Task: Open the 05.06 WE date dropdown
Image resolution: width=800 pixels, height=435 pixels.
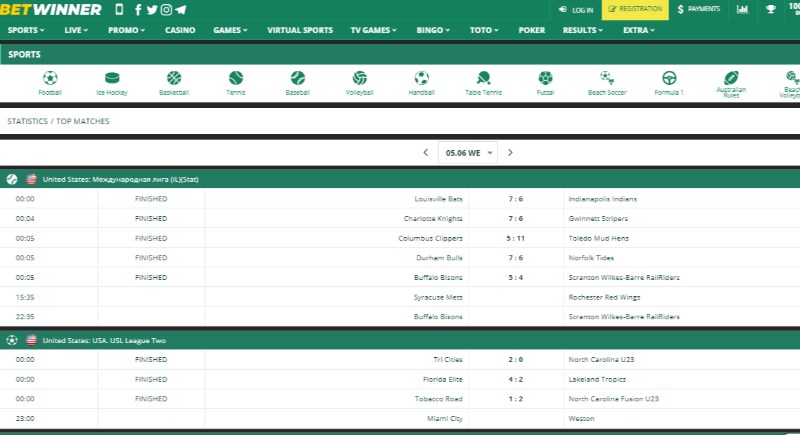Action: [x=468, y=152]
